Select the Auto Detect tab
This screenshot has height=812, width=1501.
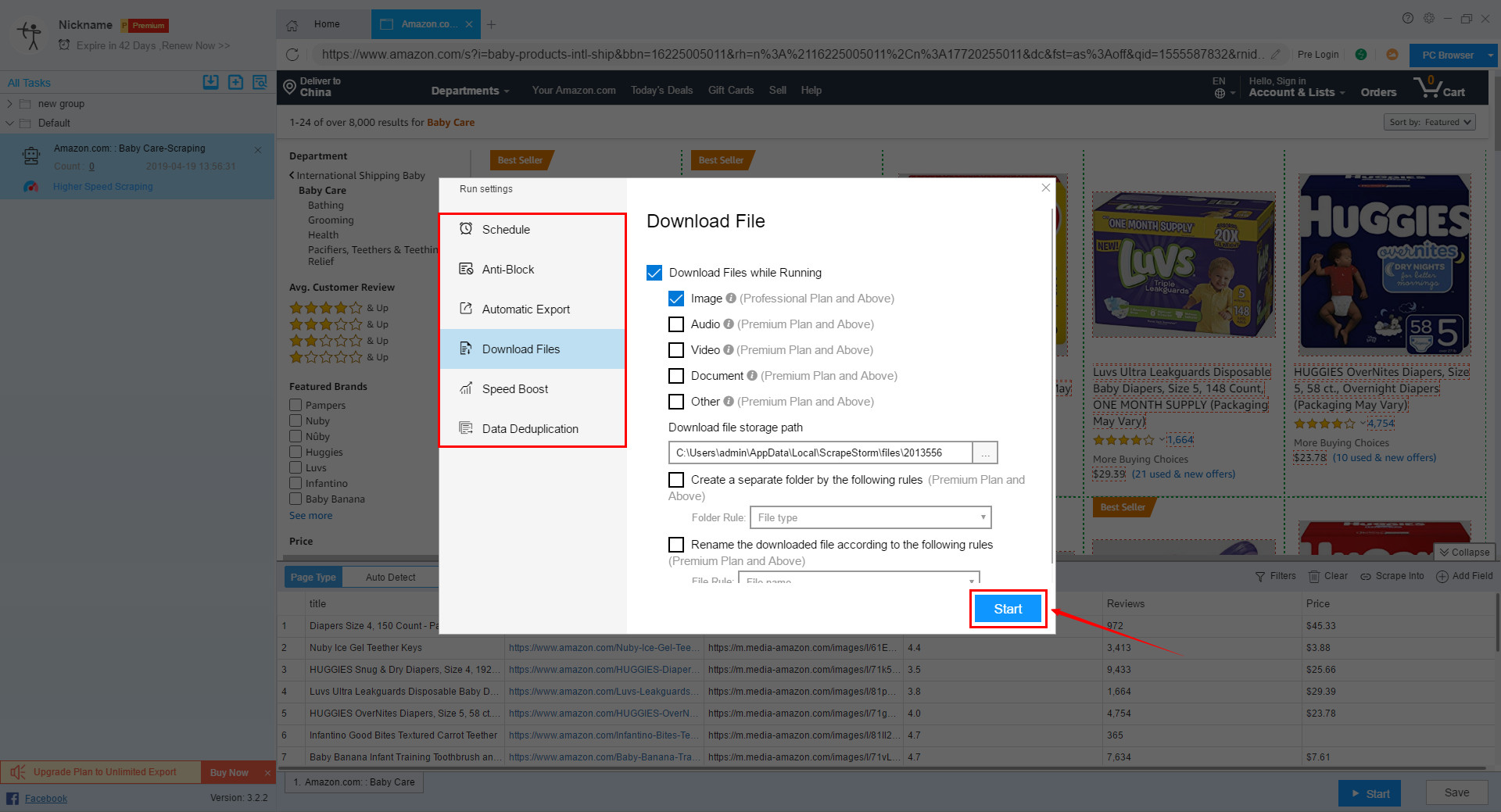click(x=390, y=577)
